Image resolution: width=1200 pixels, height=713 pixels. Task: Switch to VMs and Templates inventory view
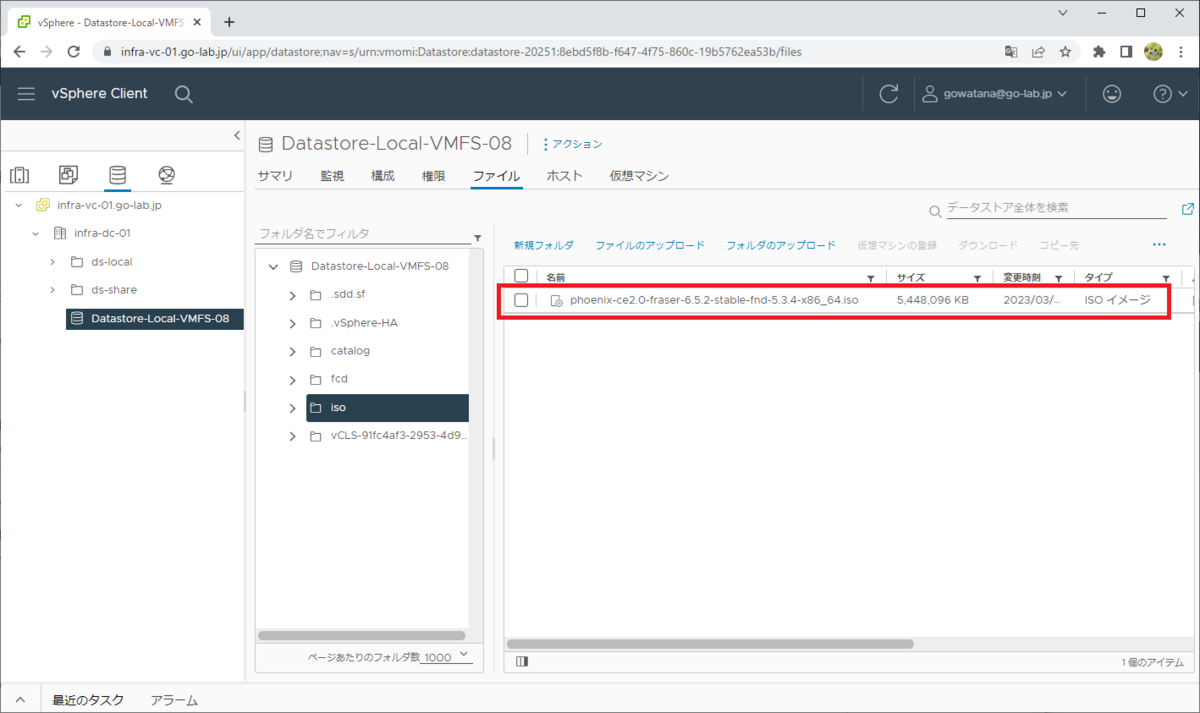pos(68,176)
